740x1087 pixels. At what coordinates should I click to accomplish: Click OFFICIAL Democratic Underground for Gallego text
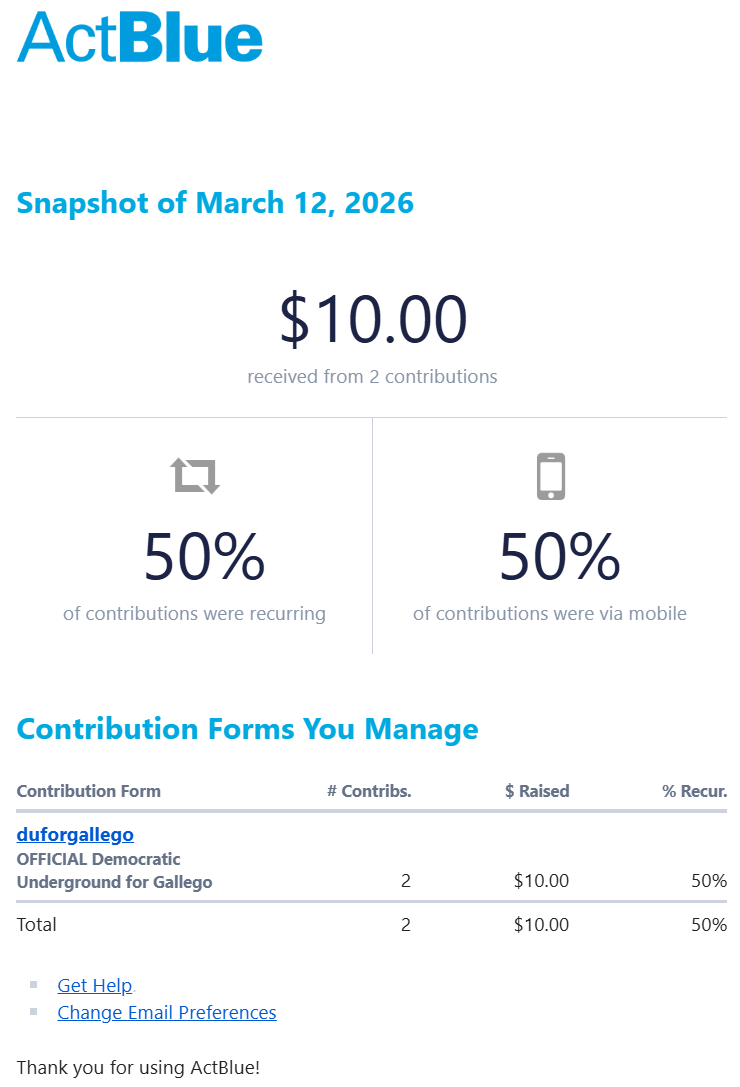[114, 870]
